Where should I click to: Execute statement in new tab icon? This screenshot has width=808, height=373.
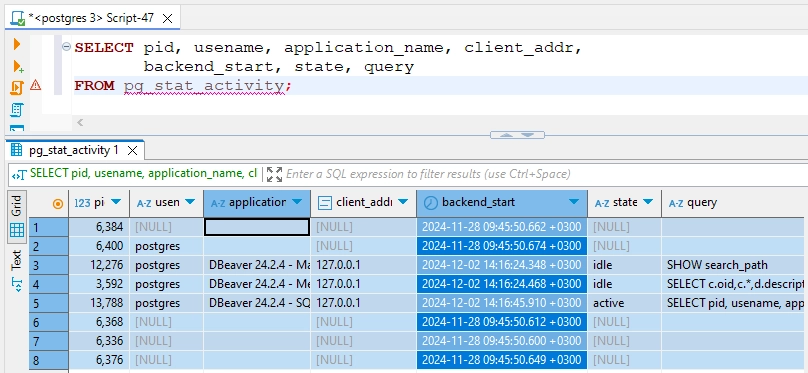18,66
